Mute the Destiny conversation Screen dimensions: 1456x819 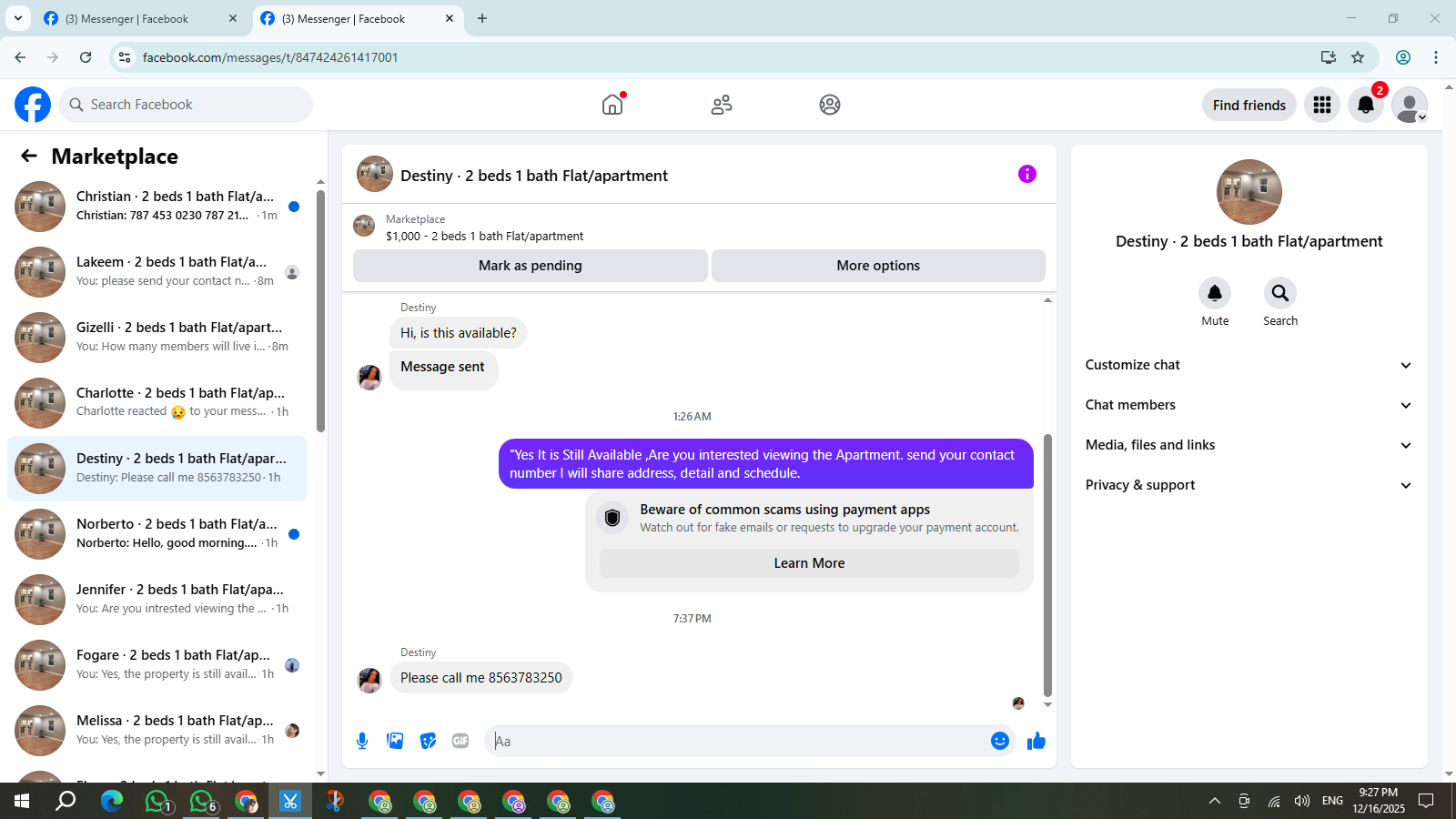[x=1215, y=293]
